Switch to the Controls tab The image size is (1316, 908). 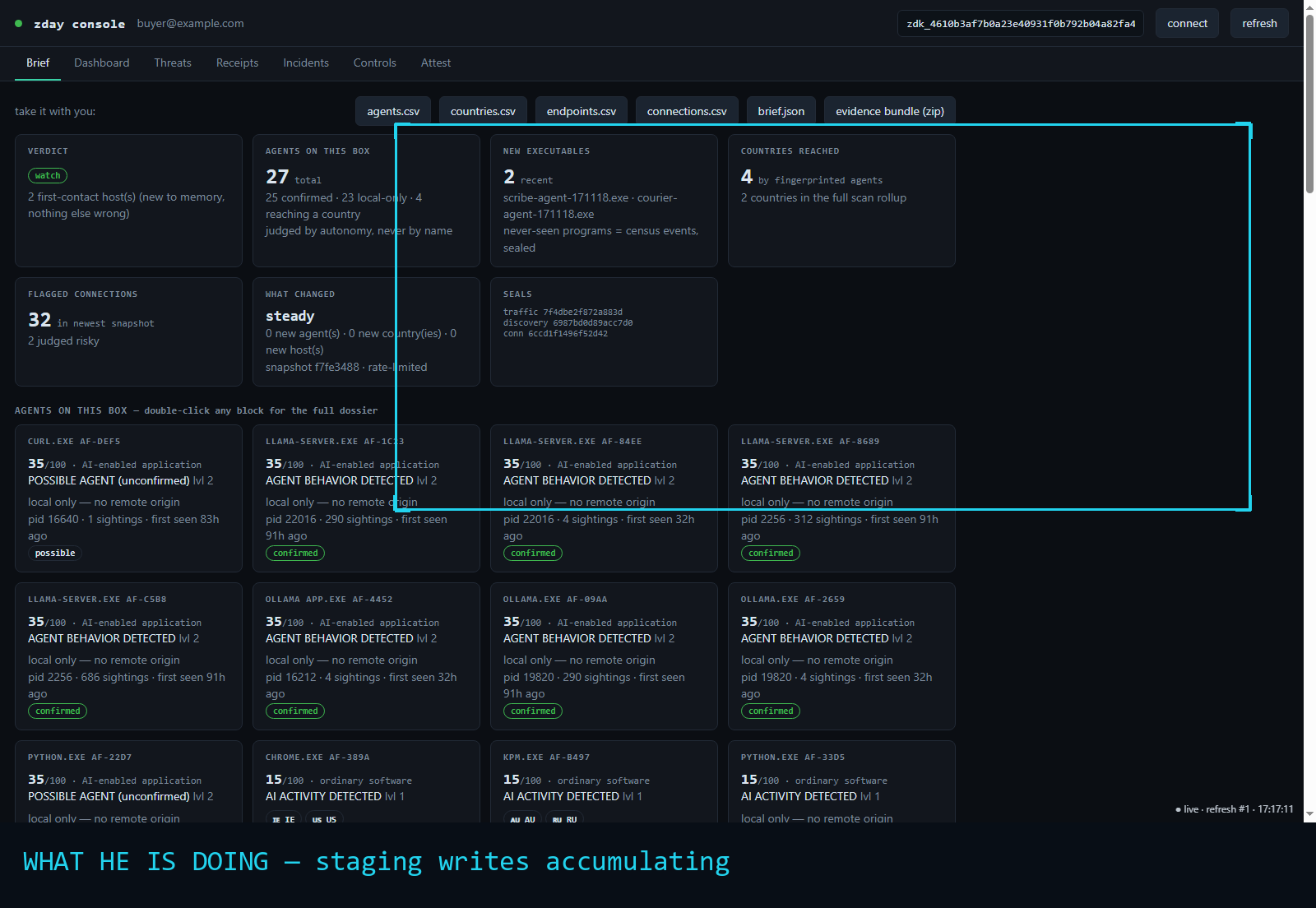click(375, 63)
